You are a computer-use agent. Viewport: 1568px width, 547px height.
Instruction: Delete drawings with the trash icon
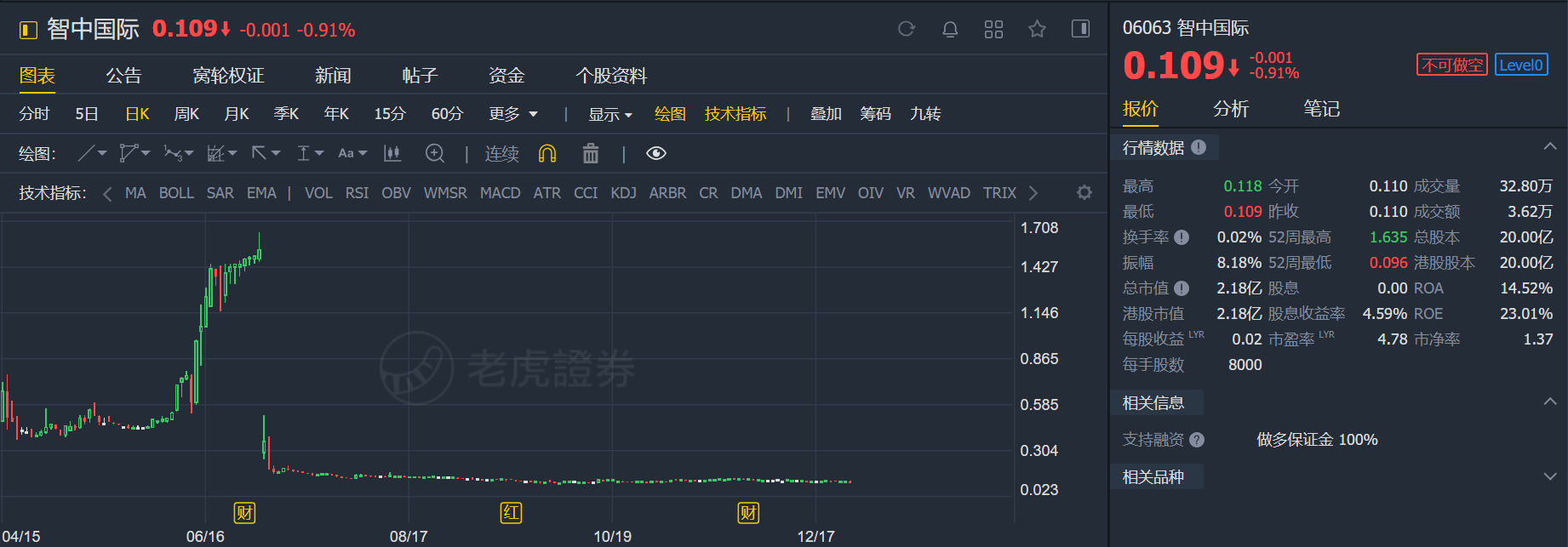click(591, 153)
